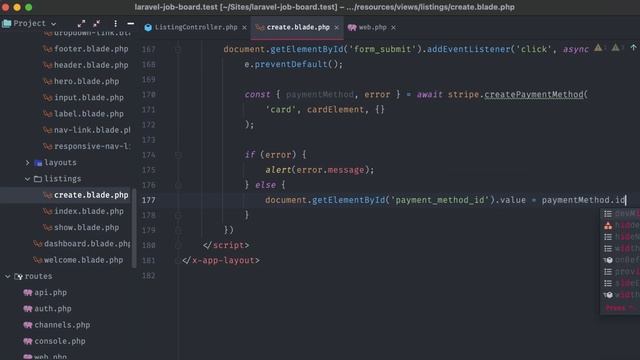Select the create.blade.php editor tab
This screenshot has width=640, height=360.
[298, 27]
